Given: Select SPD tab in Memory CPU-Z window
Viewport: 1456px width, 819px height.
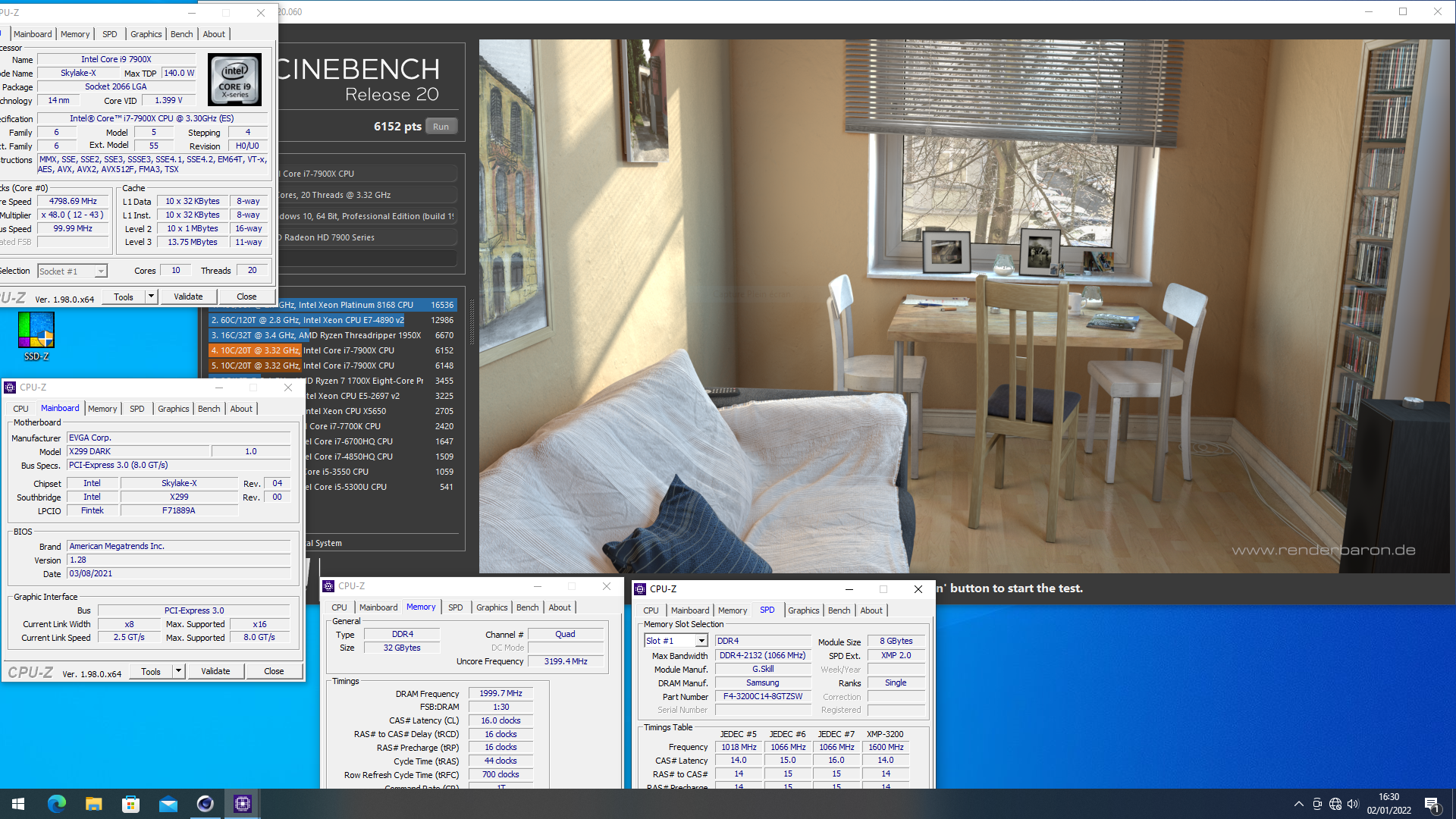Looking at the screenshot, I should tap(455, 607).
